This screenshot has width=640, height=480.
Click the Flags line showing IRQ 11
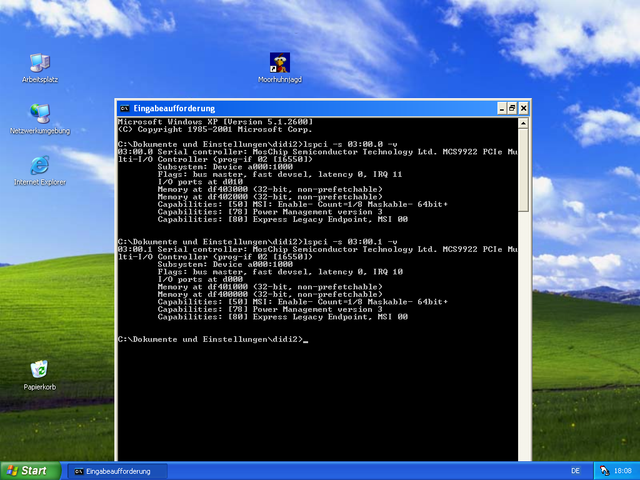tap(280, 174)
